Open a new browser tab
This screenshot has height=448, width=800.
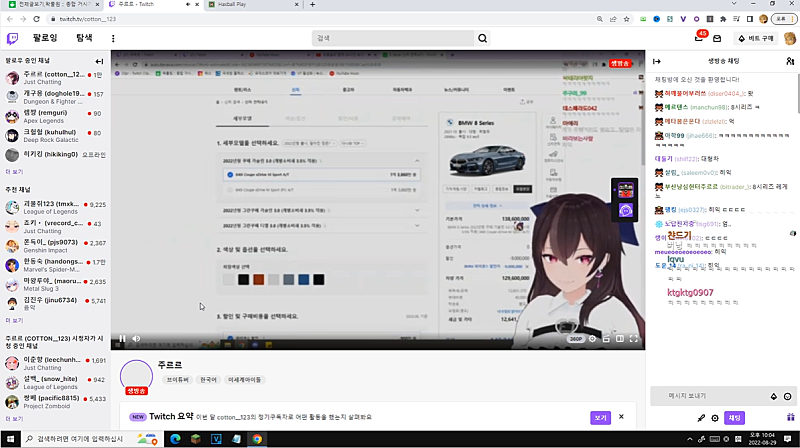312,5
